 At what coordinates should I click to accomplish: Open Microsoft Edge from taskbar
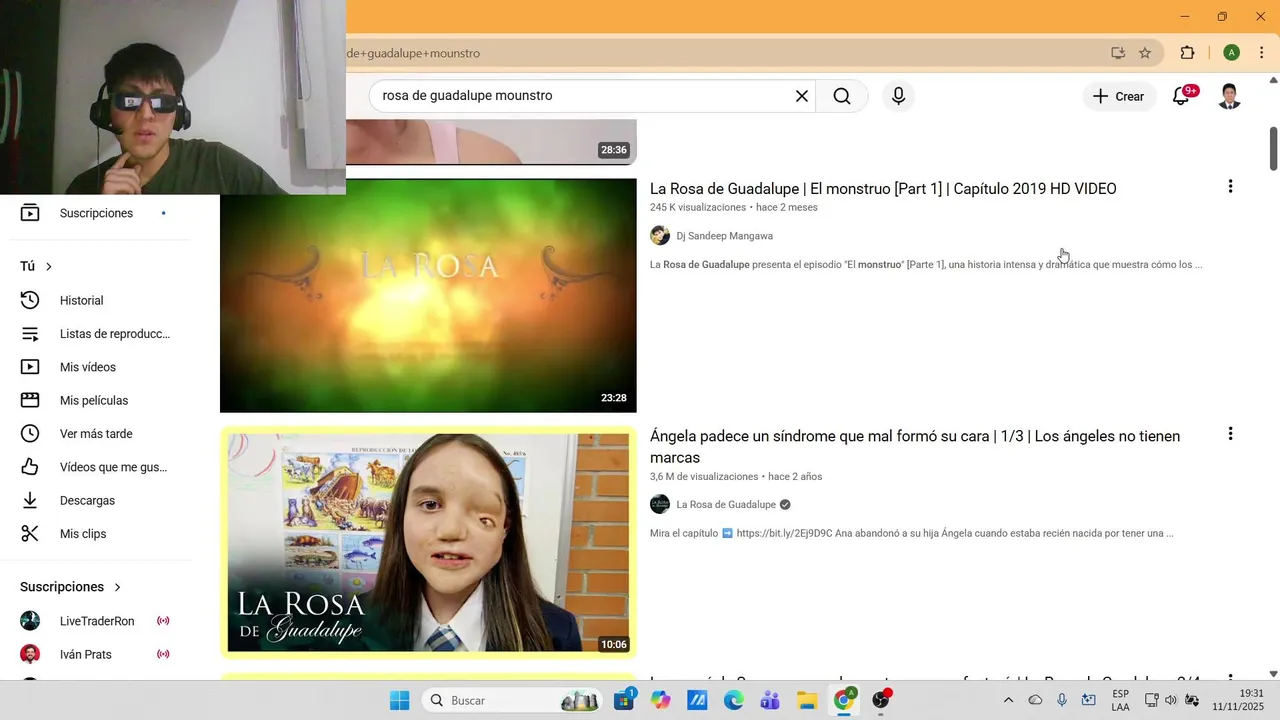(x=734, y=700)
